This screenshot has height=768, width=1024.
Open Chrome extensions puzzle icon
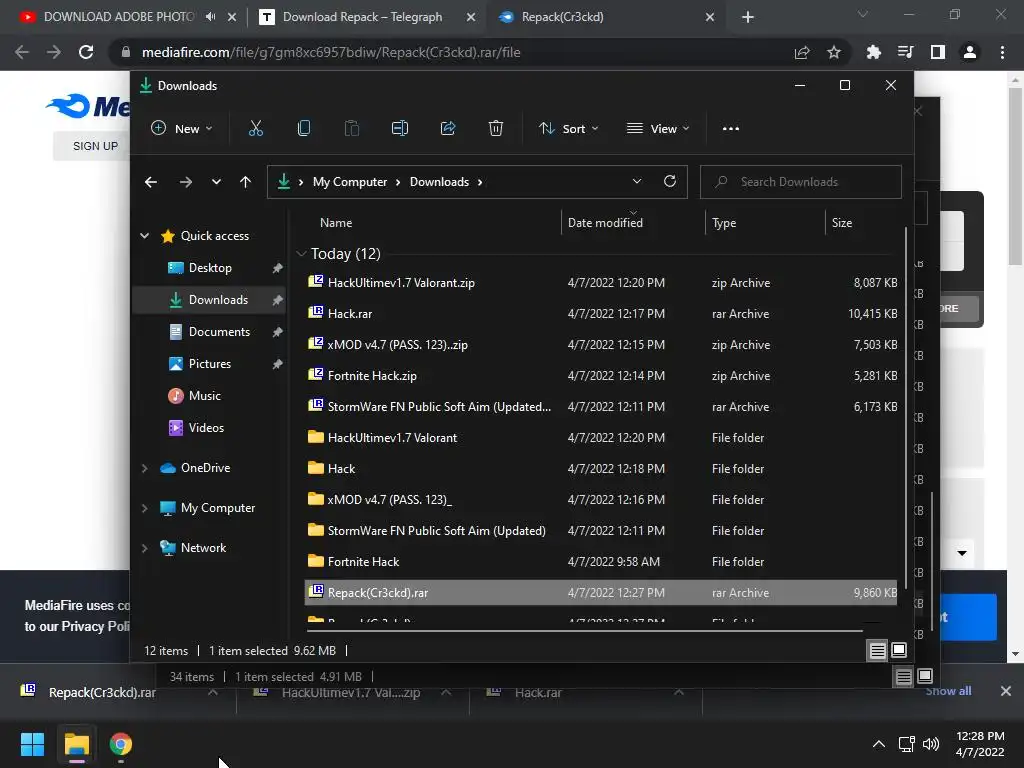pyautogui.click(x=874, y=52)
